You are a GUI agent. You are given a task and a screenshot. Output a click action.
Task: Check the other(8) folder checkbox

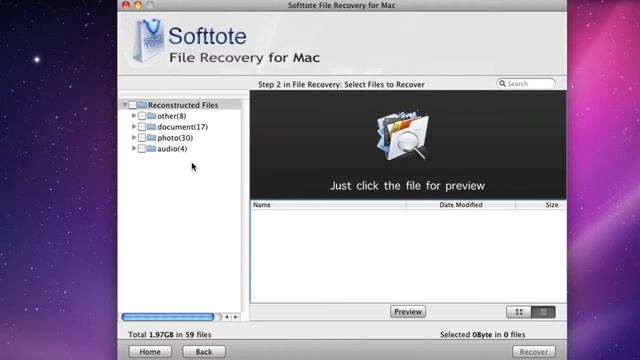click(142, 116)
